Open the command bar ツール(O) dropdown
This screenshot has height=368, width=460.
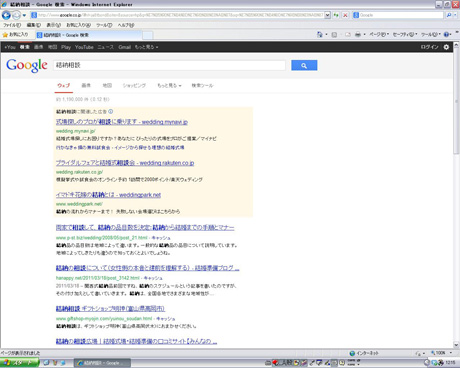[x=431, y=34]
